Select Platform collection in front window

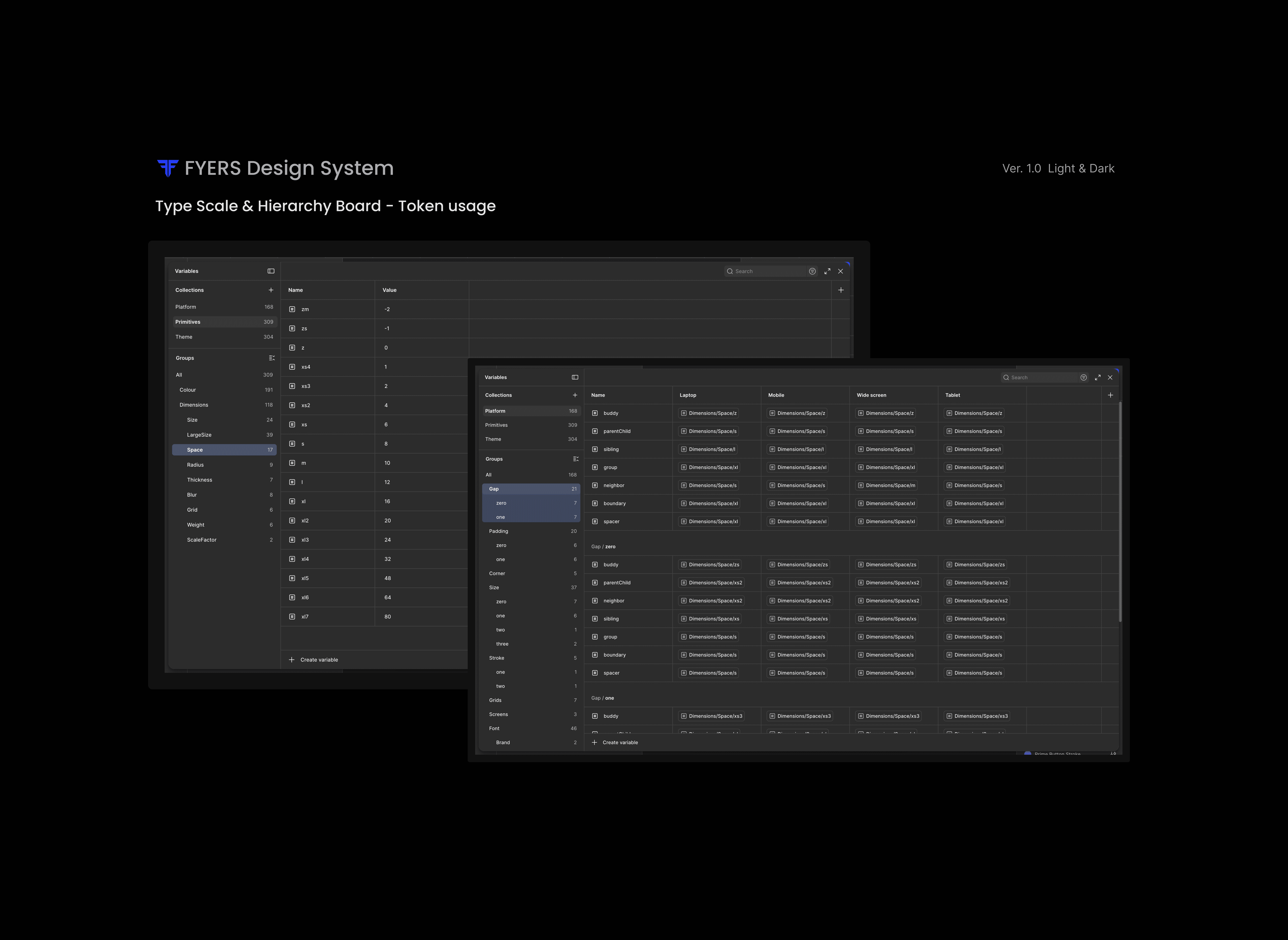pyautogui.click(x=531, y=411)
